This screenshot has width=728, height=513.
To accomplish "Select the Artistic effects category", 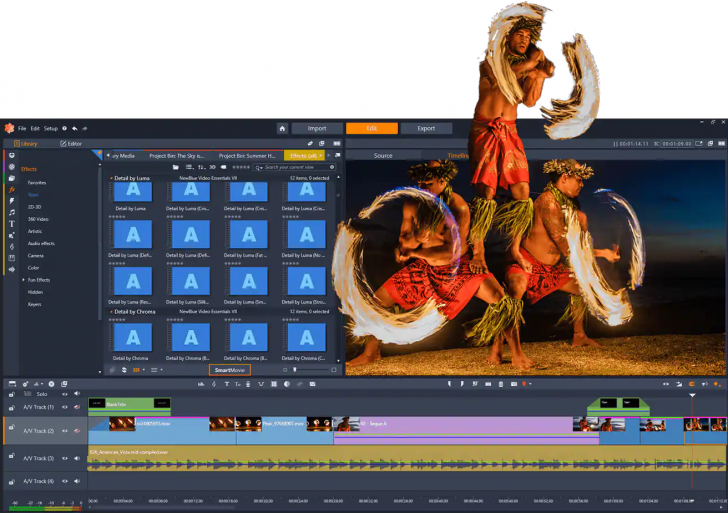I will pos(35,231).
